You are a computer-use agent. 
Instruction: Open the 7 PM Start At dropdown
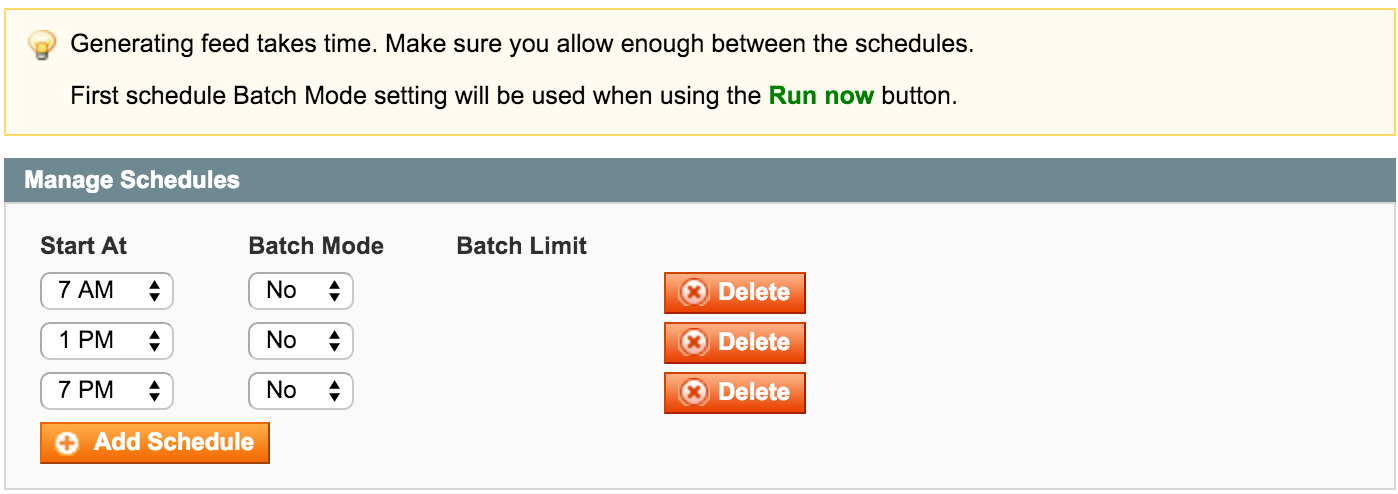107,391
